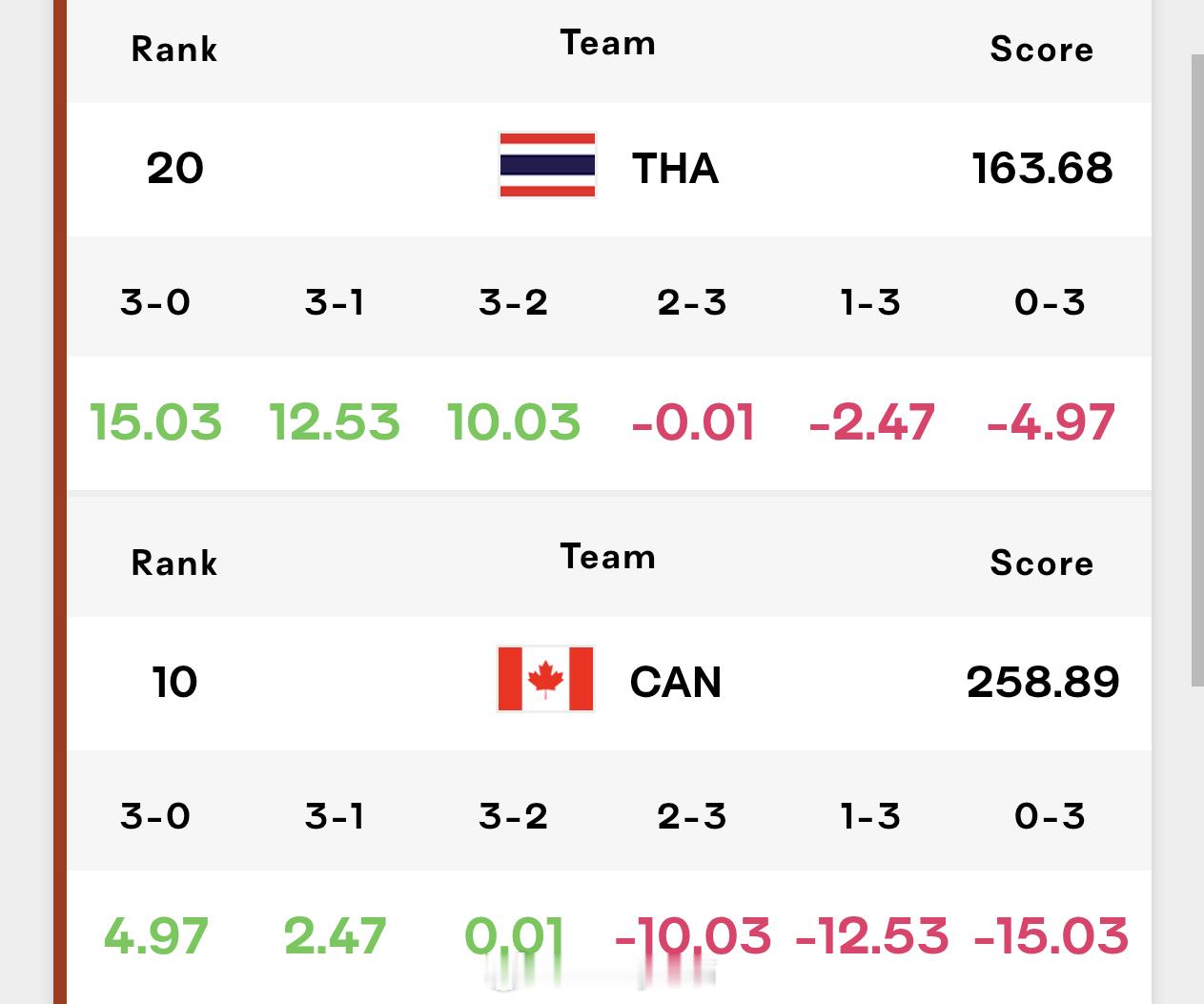Click the green 10.03 points value
Image resolution: width=1204 pixels, height=1004 pixels.
click(513, 422)
